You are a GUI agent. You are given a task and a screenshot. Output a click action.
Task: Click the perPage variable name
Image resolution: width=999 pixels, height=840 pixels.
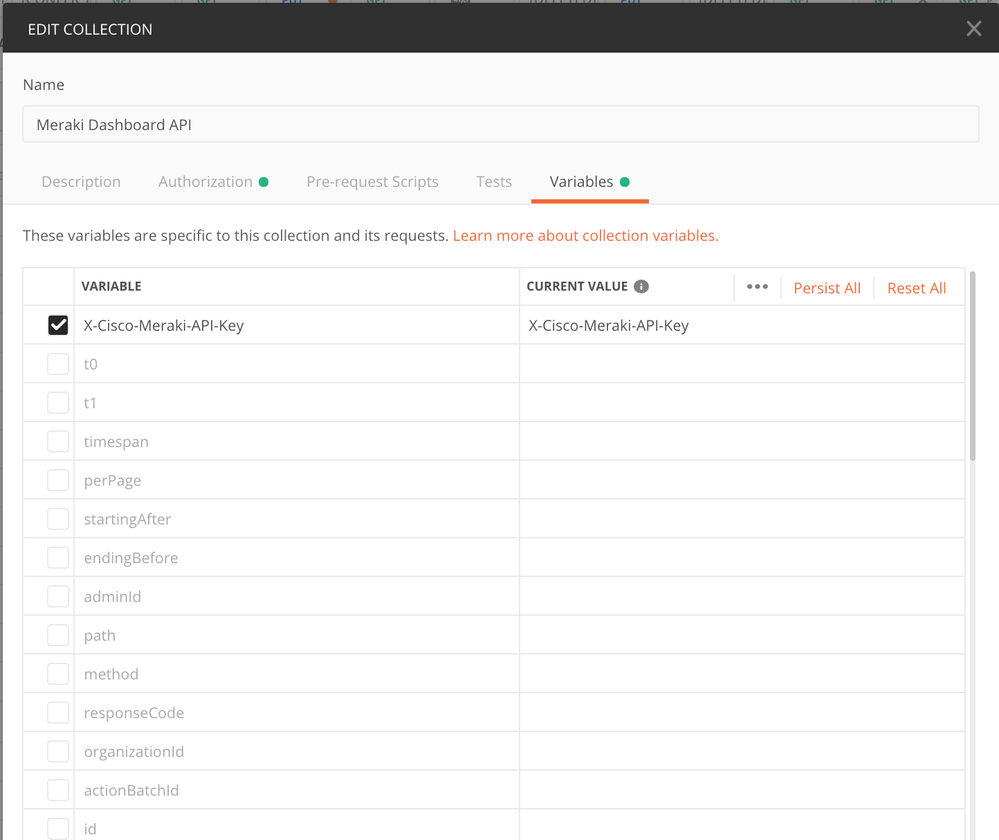[x=112, y=481]
